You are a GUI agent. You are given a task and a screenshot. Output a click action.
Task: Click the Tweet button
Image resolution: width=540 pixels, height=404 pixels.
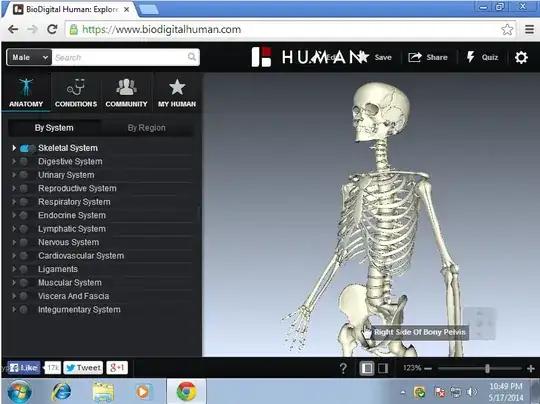[x=83, y=368]
